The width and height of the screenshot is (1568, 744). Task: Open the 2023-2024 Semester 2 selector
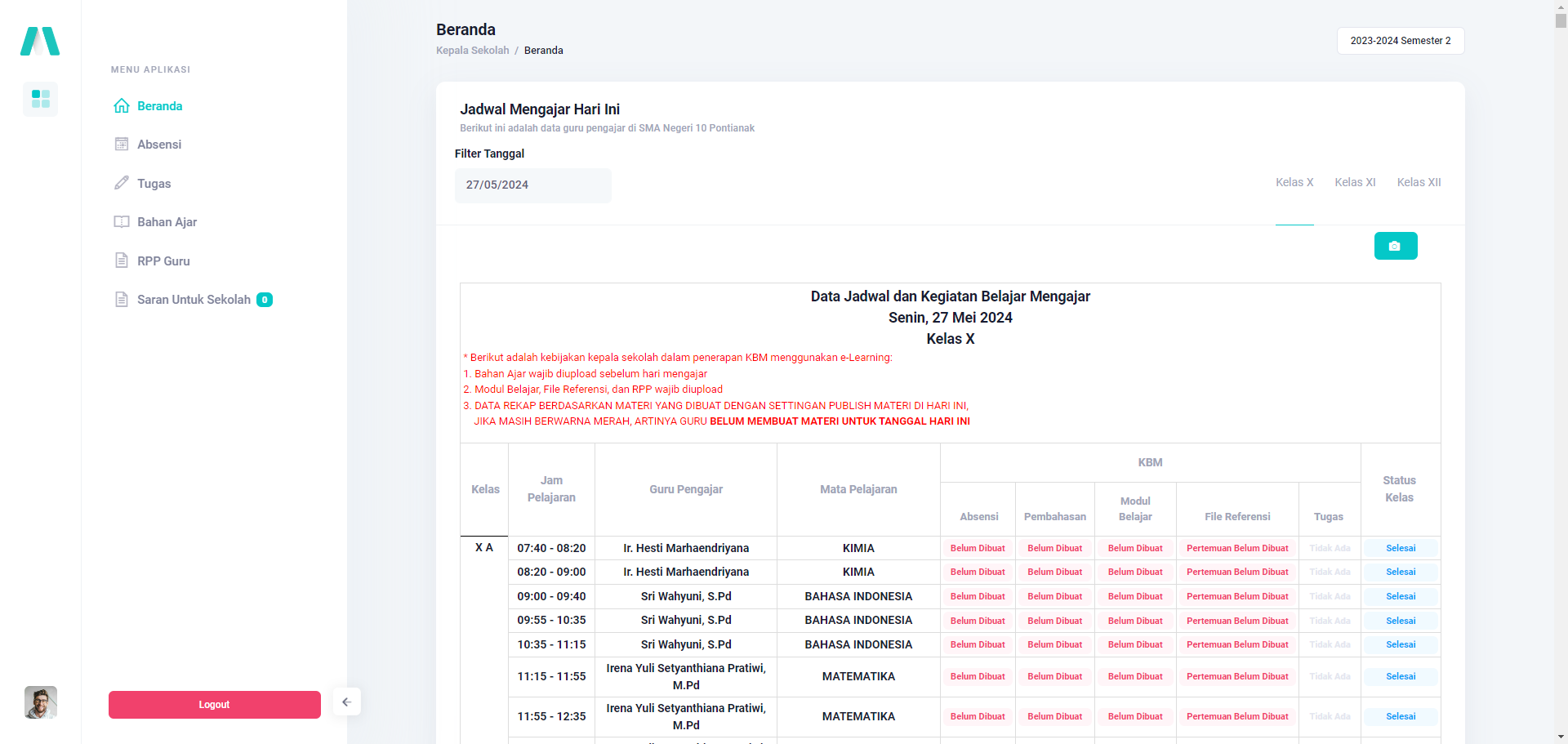tap(1400, 41)
